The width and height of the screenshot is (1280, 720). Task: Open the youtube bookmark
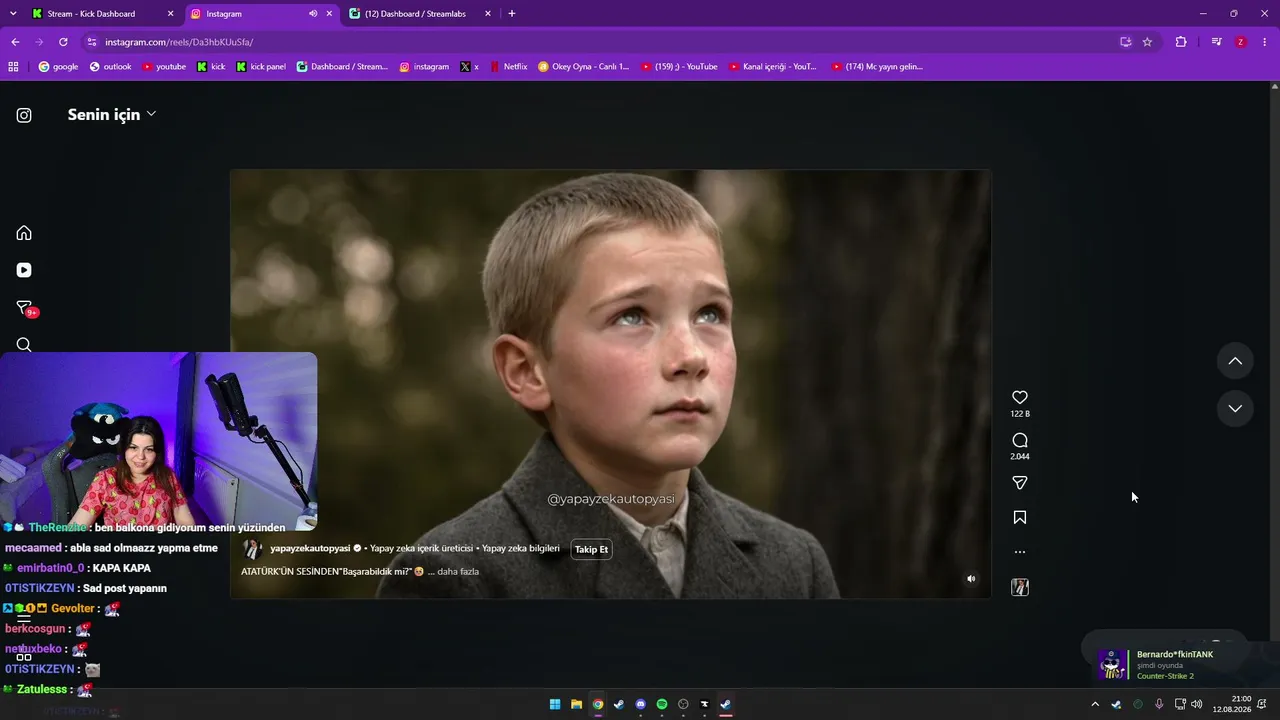click(x=164, y=67)
